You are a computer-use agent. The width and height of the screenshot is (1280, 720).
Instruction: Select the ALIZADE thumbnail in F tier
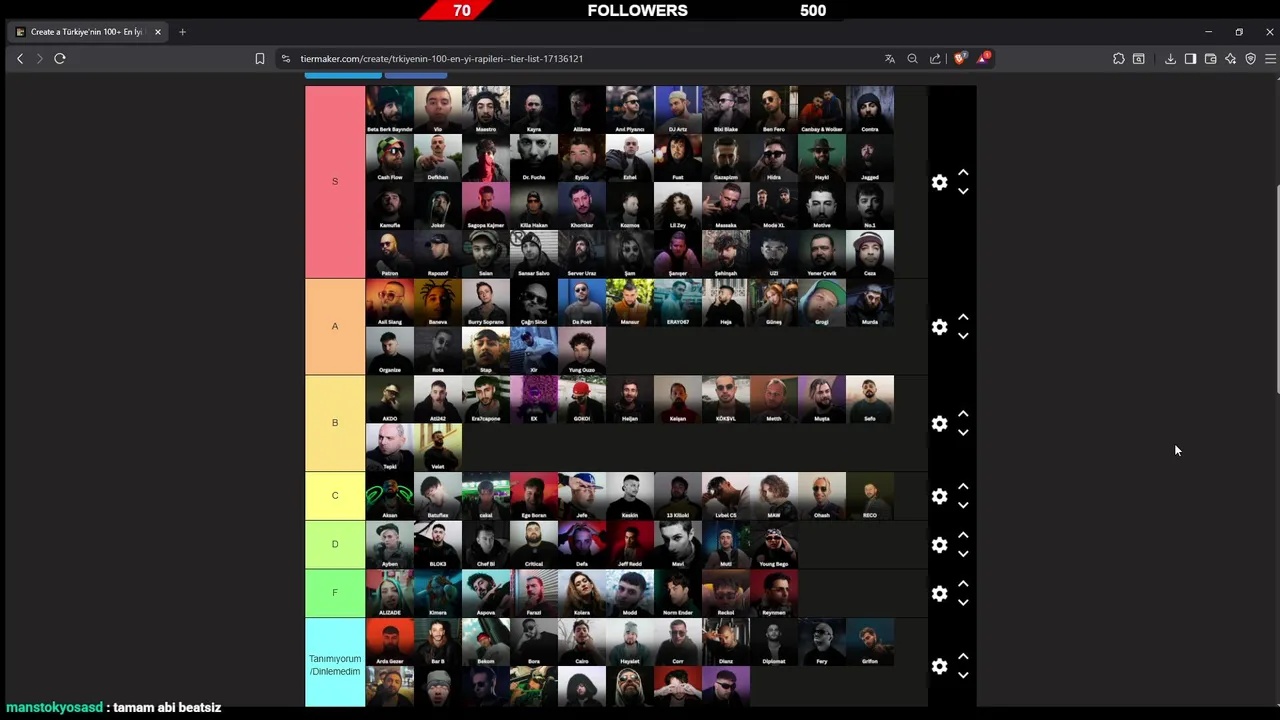[x=390, y=593]
